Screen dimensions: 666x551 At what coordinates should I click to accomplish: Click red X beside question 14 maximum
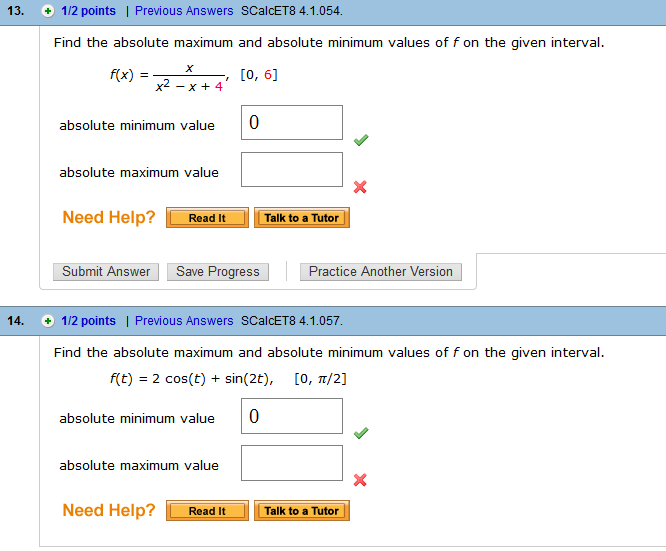click(360, 480)
